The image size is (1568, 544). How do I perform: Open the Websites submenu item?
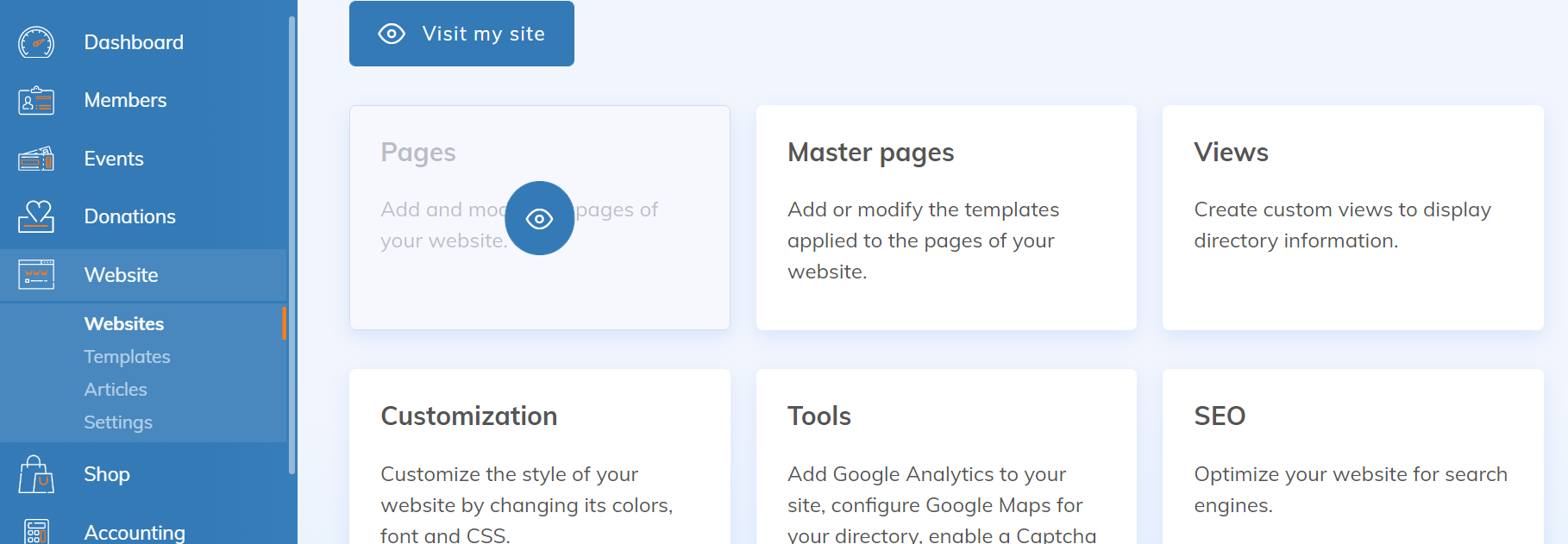pos(124,324)
